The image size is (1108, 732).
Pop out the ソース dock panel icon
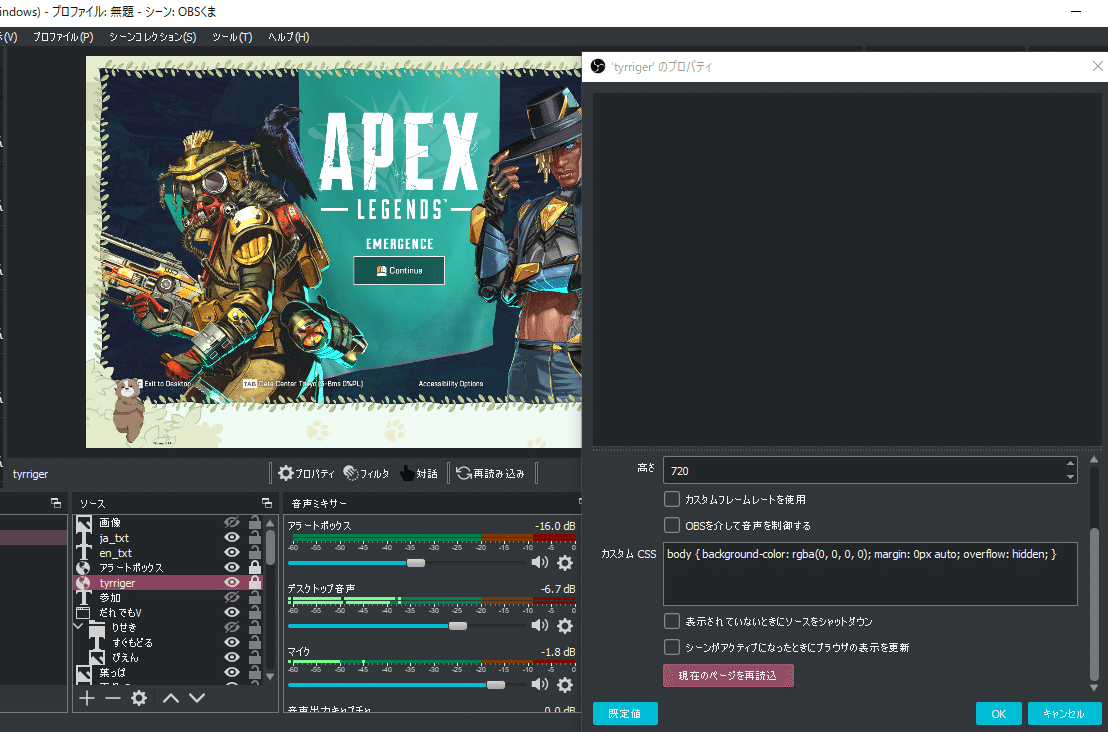[x=266, y=503]
